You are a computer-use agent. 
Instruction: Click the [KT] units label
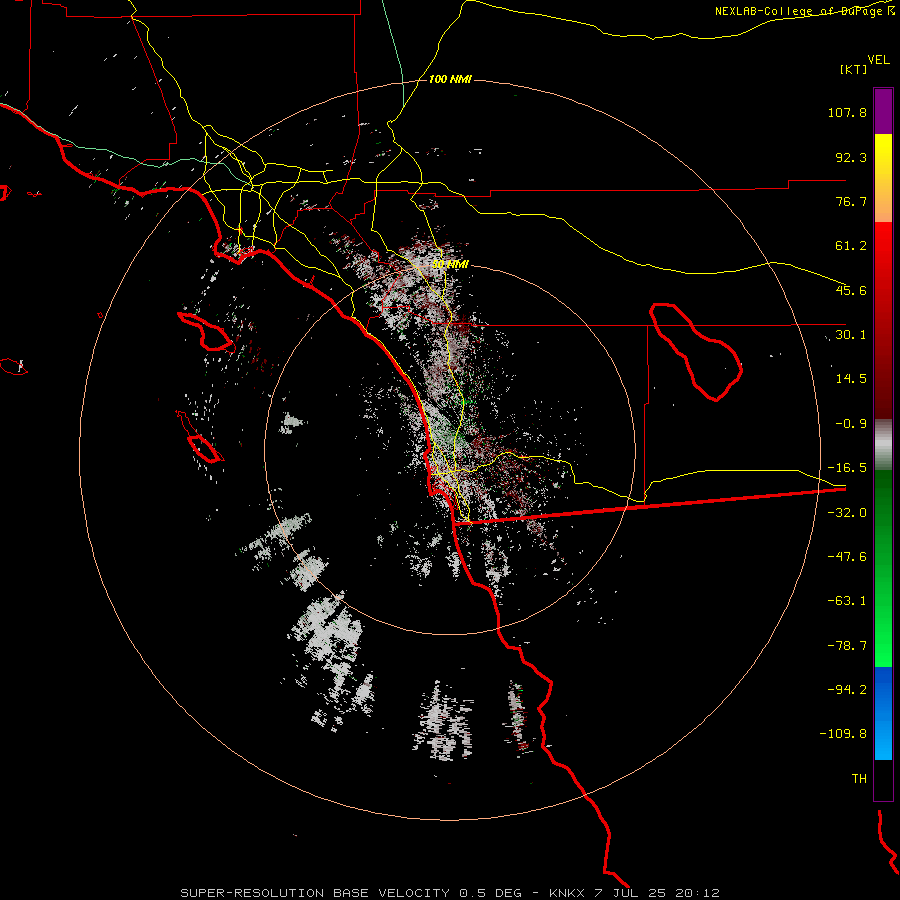coord(854,69)
